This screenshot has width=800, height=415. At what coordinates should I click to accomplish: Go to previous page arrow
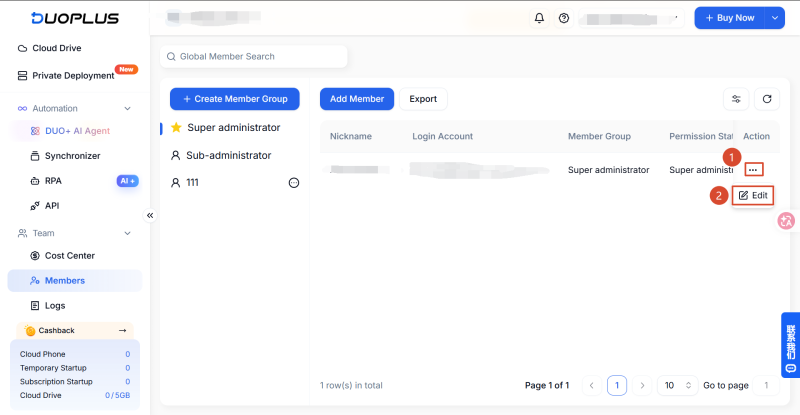591,385
